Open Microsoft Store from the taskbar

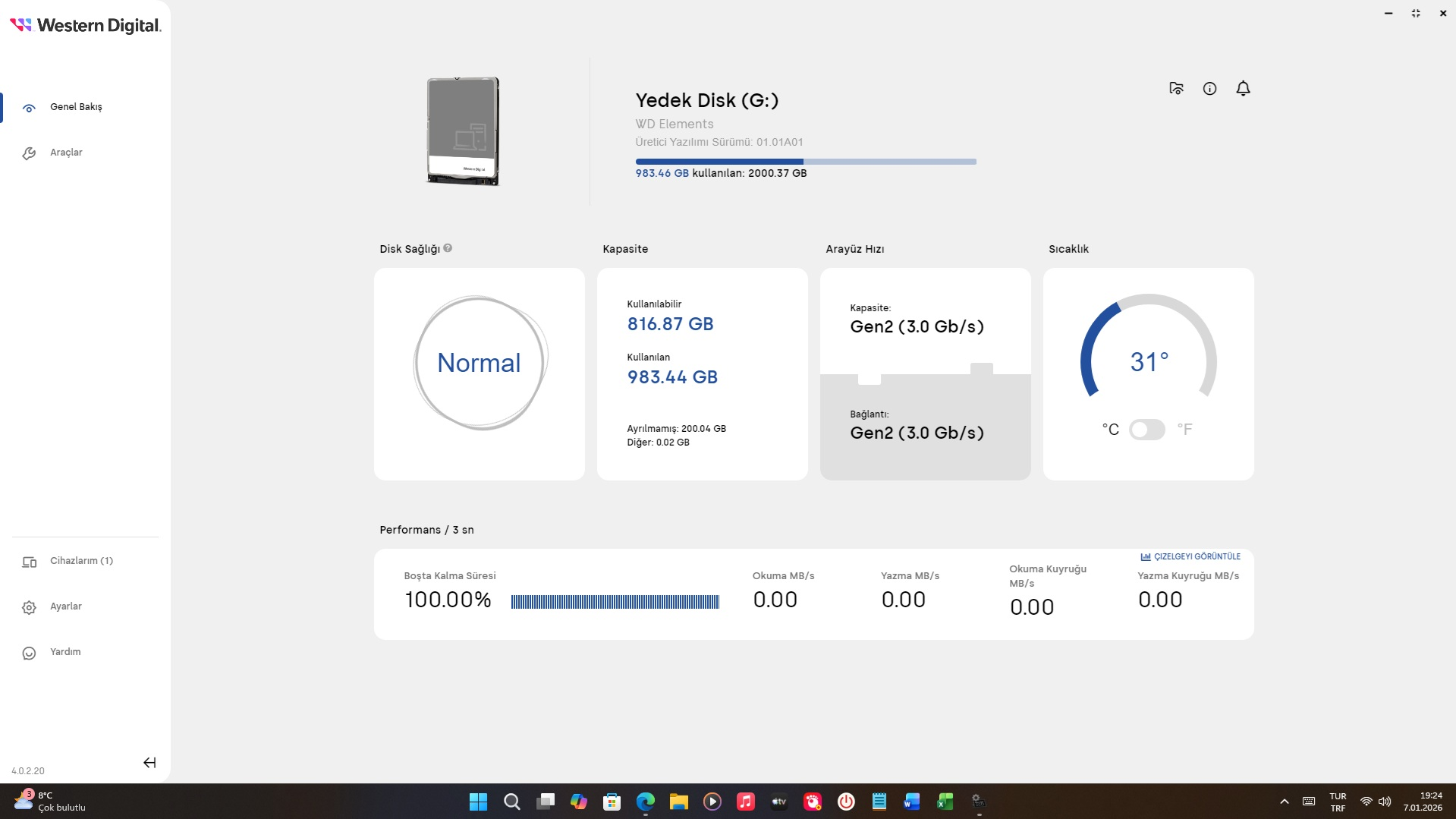pos(612,802)
